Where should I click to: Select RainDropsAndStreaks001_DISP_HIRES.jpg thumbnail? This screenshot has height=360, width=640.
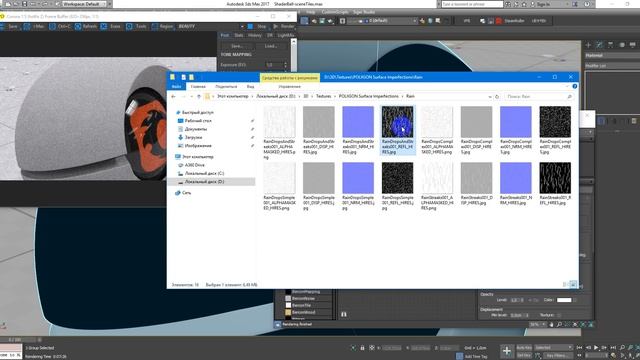[x=319, y=122]
